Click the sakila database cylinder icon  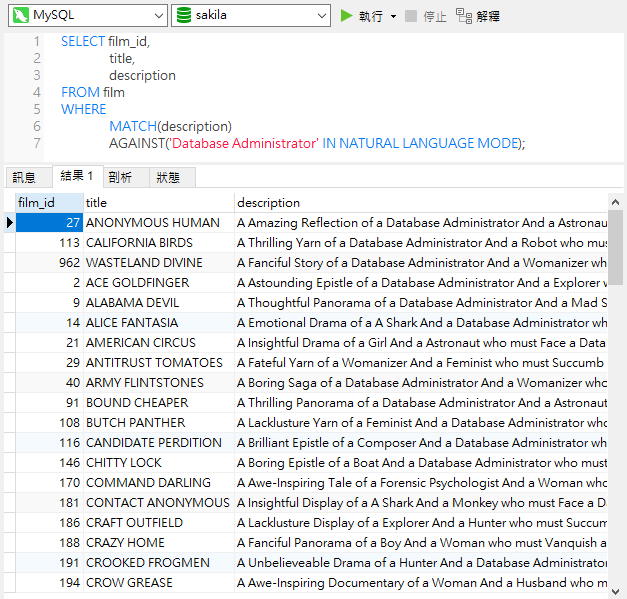point(183,16)
